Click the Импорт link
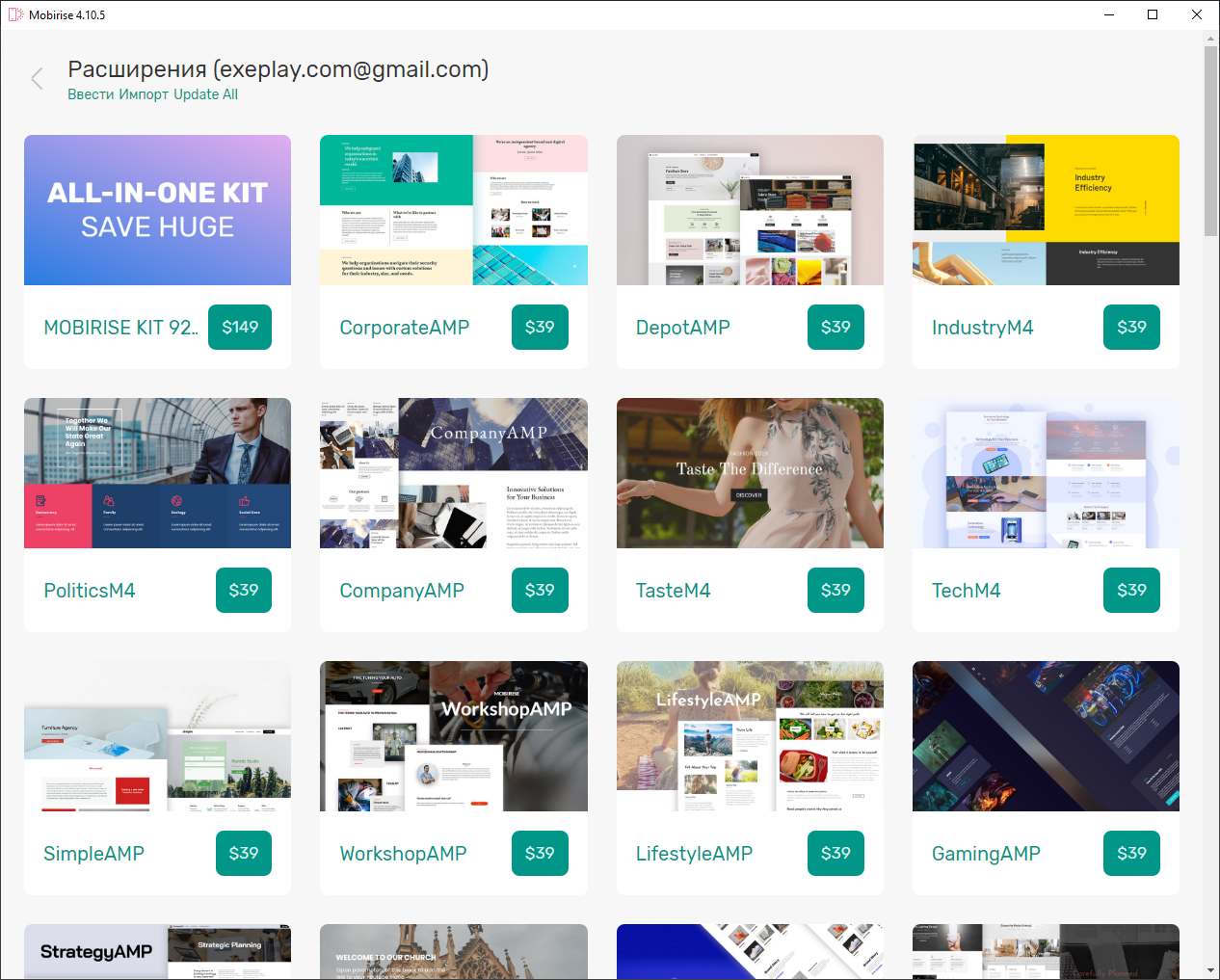Viewport: 1220px width, 980px height. (144, 94)
